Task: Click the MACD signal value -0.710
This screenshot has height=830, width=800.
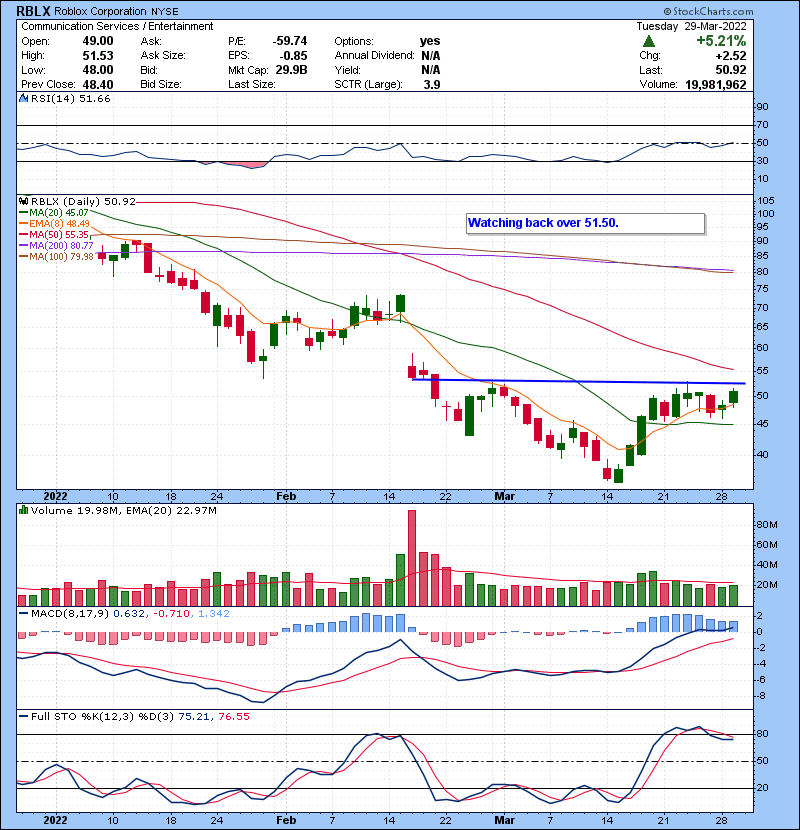Action: click(x=171, y=614)
